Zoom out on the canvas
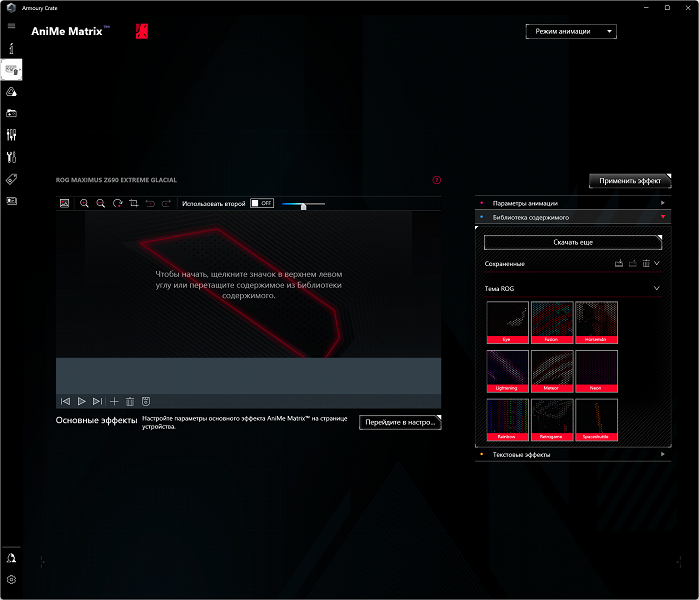 pos(101,203)
